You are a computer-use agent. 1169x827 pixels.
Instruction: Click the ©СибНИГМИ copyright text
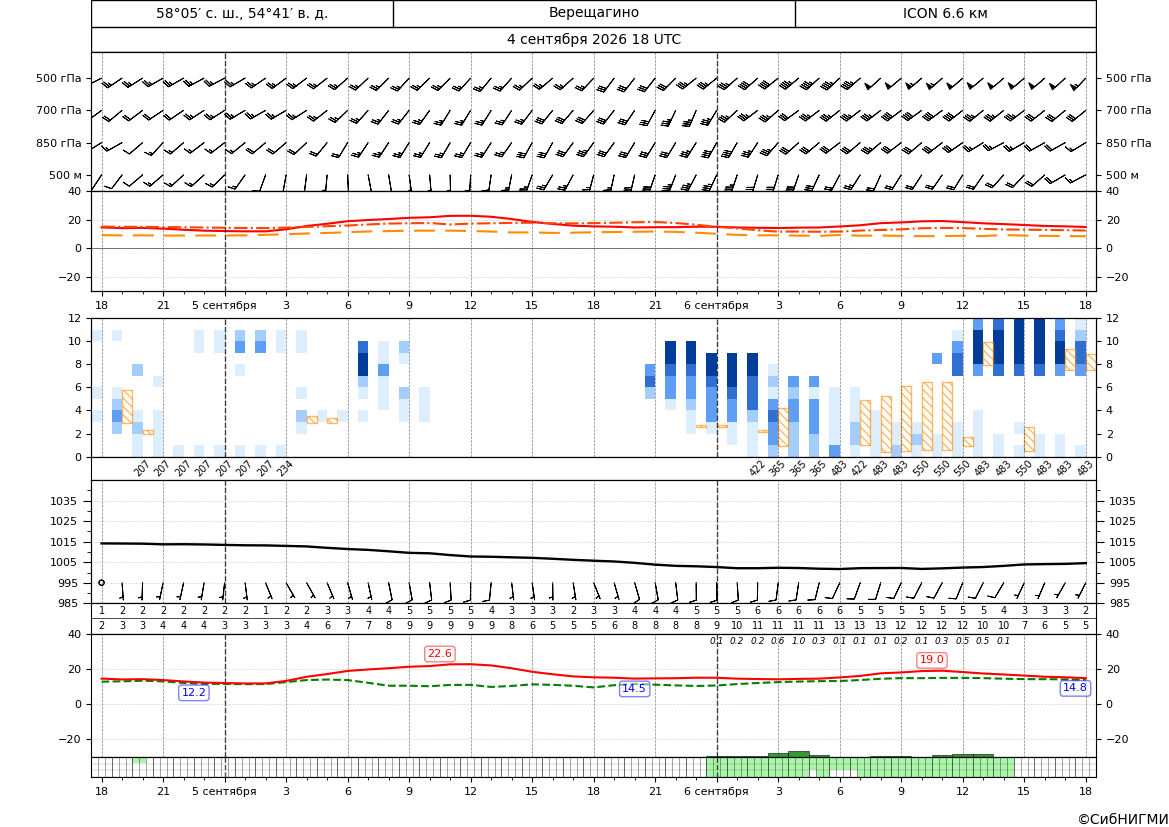pos(1122,819)
